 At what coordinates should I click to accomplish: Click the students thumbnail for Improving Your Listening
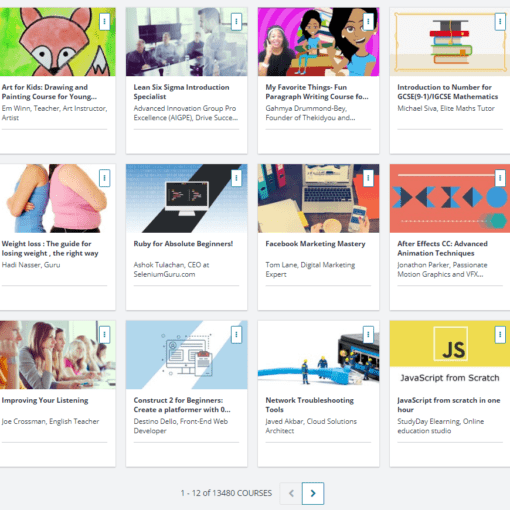[x=57, y=355]
